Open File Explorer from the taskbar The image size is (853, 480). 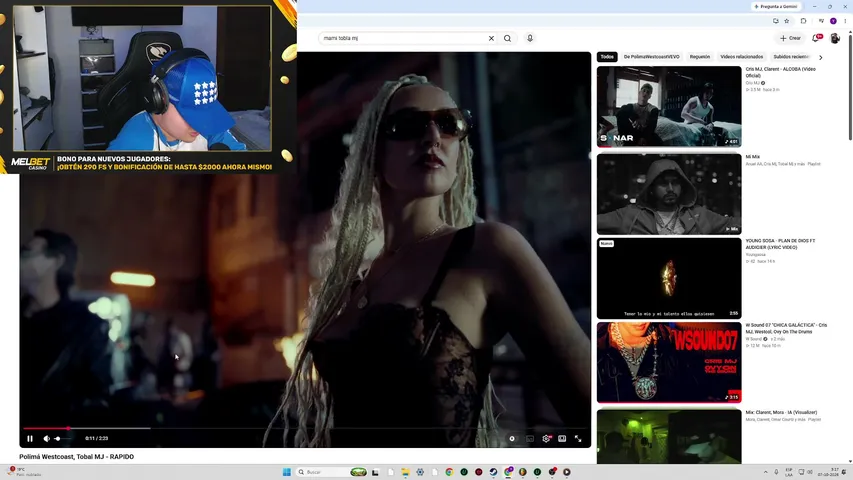pos(405,472)
